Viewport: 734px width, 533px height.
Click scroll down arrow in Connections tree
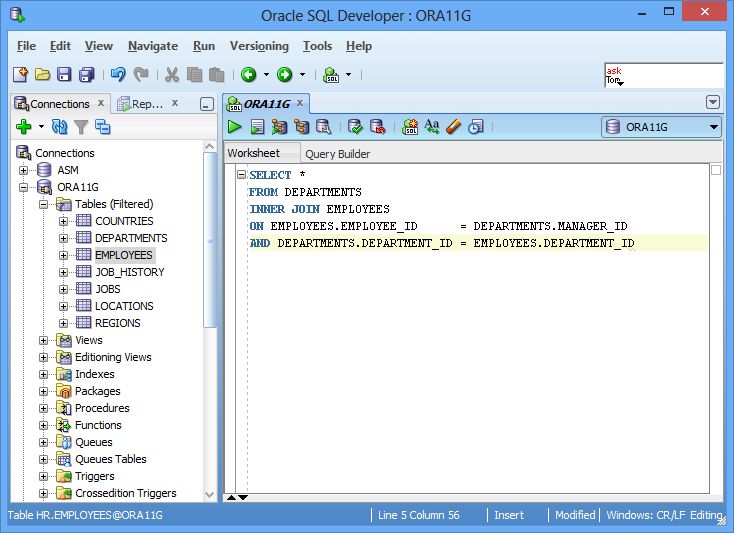tap(210, 495)
